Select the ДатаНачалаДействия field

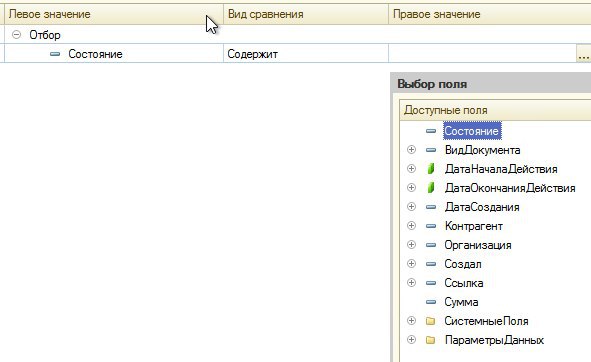[501, 169]
